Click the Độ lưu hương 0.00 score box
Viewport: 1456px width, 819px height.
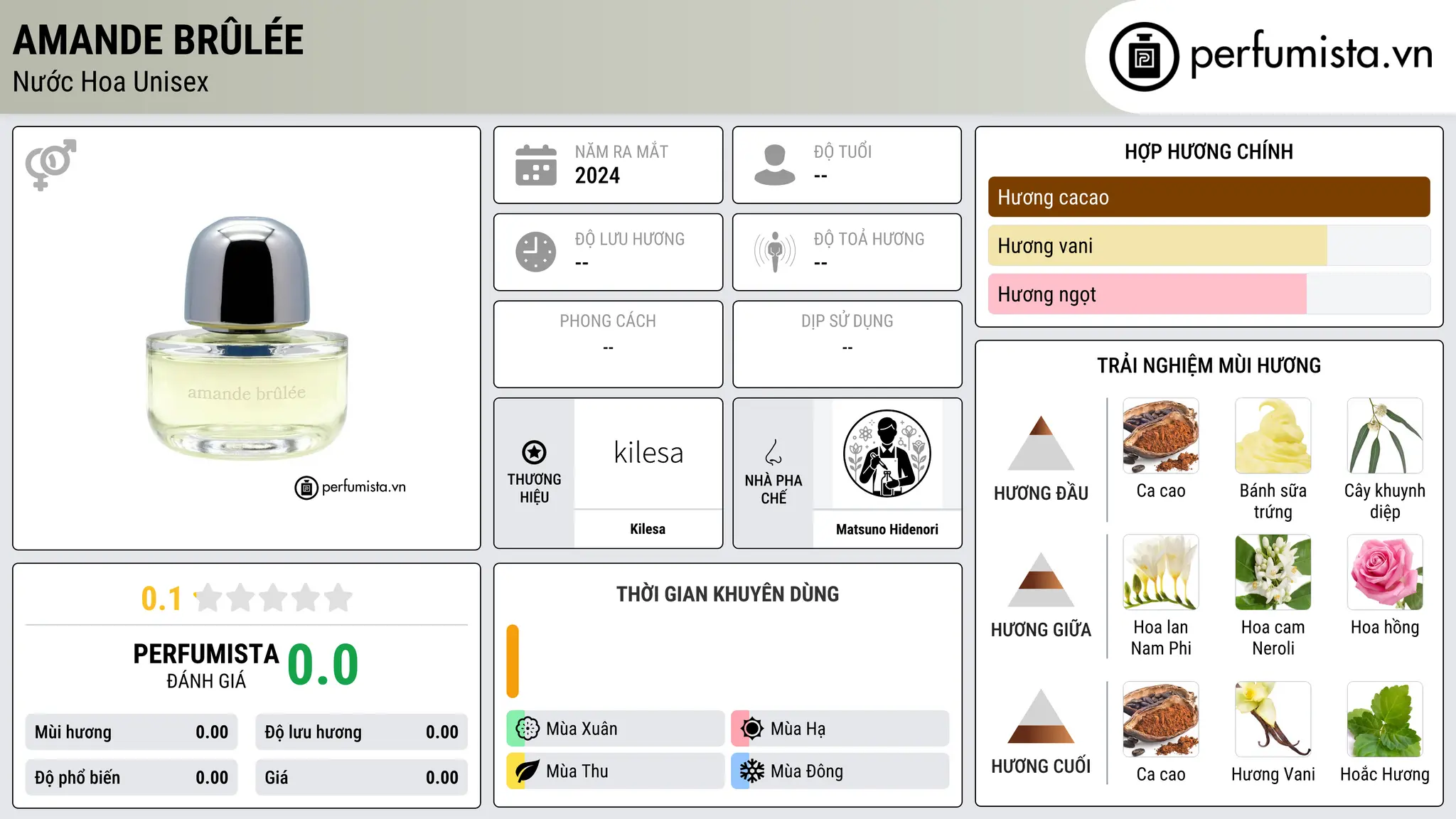pyautogui.click(x=361, y=732)
